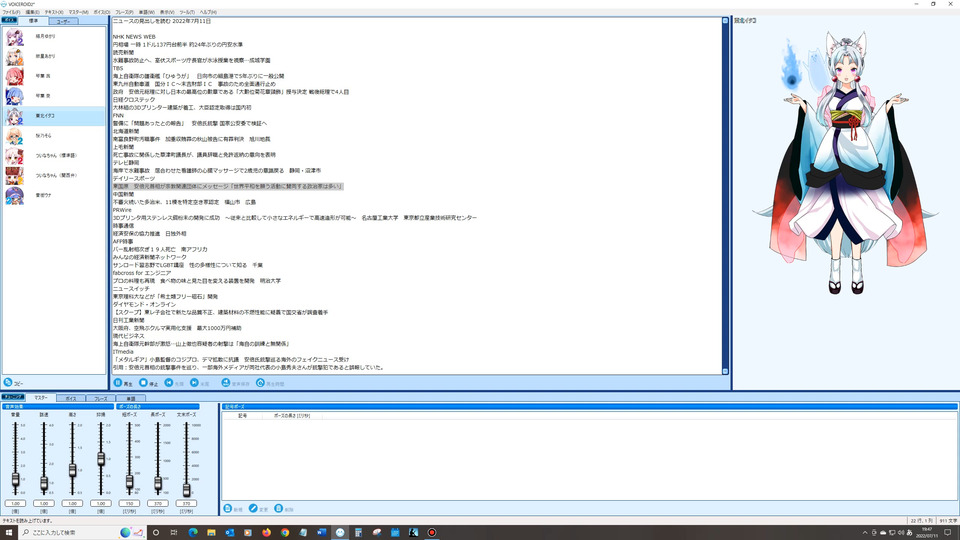Click the 話速 value field

[44, 503]
